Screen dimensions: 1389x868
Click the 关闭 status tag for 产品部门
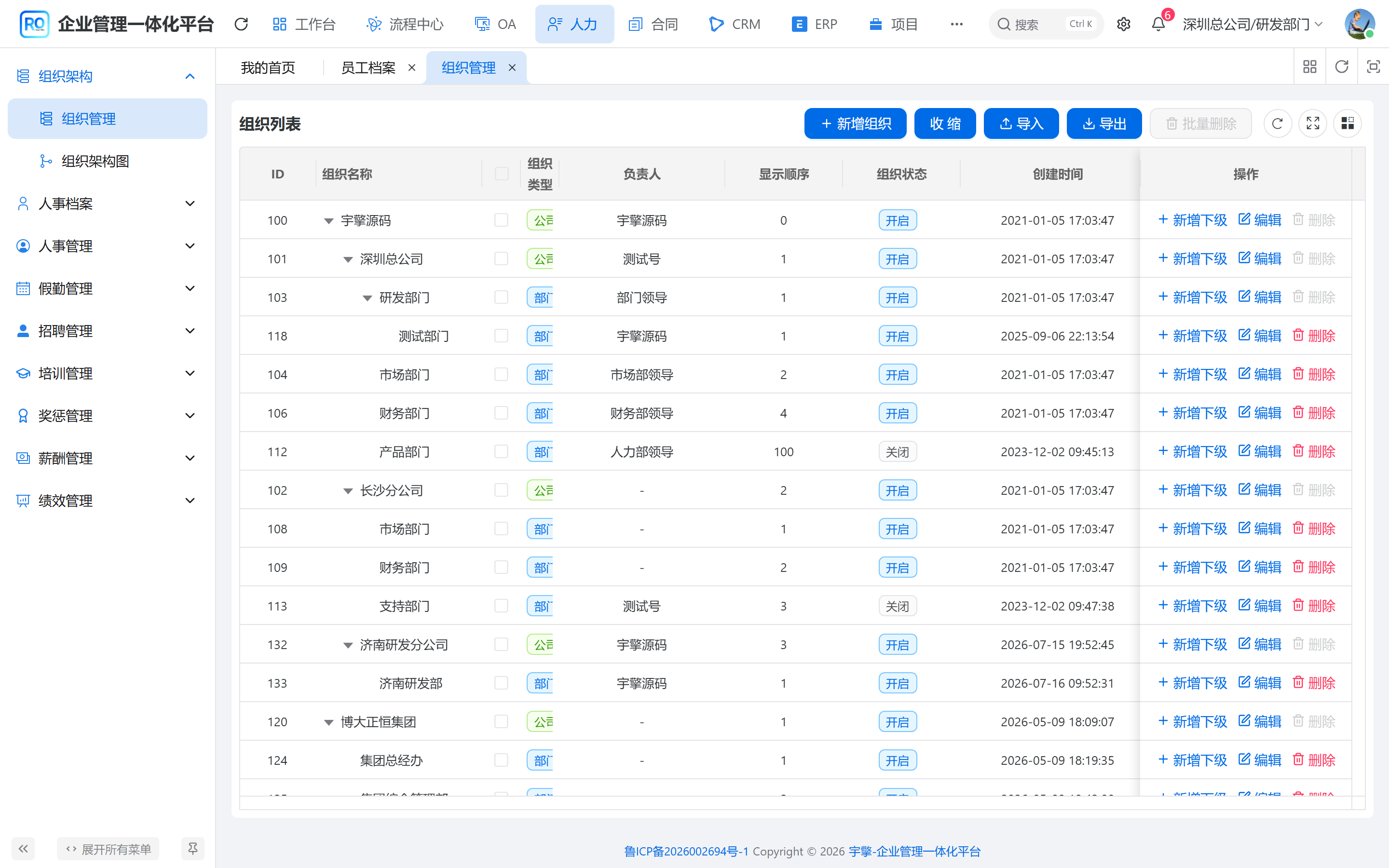pyautogui.click(x=897, y=452)
